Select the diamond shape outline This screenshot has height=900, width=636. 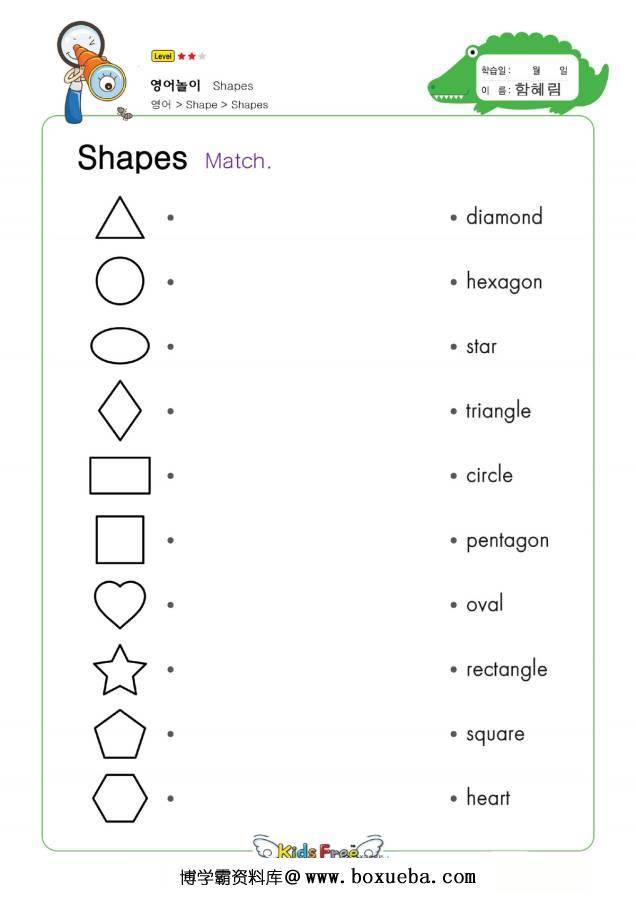(x=119, y=410)
